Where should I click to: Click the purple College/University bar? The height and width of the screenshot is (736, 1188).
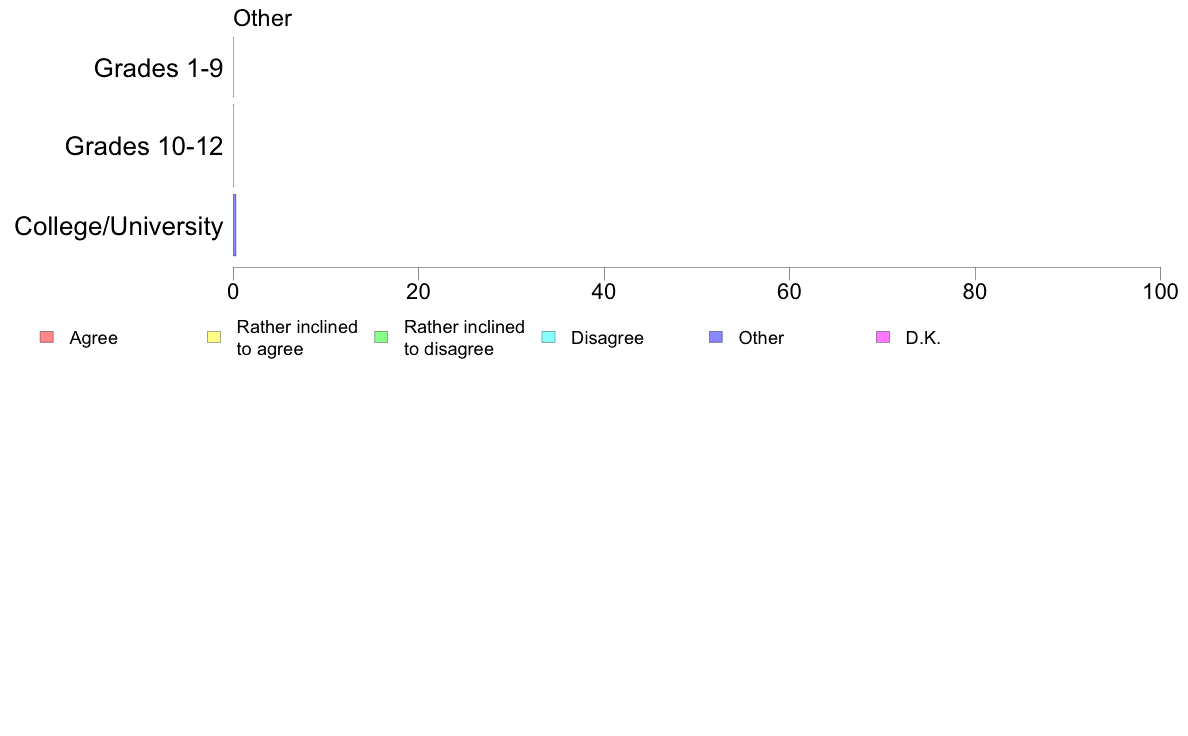coord(235,225)
